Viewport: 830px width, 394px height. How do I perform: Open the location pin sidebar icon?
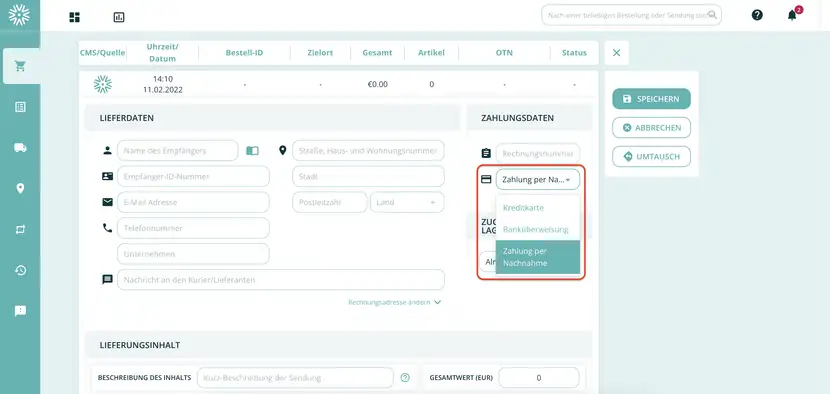coord(20,189)
